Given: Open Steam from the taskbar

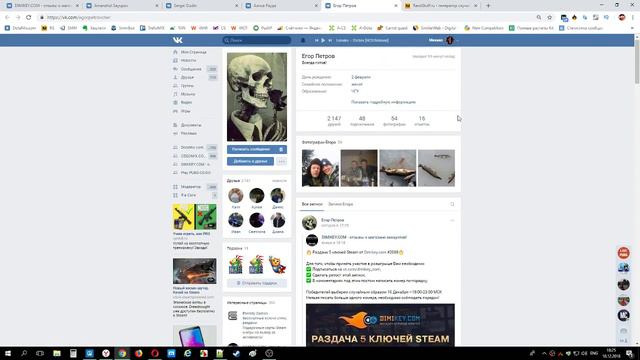Looking at the screenshot, I should [236, 353].
